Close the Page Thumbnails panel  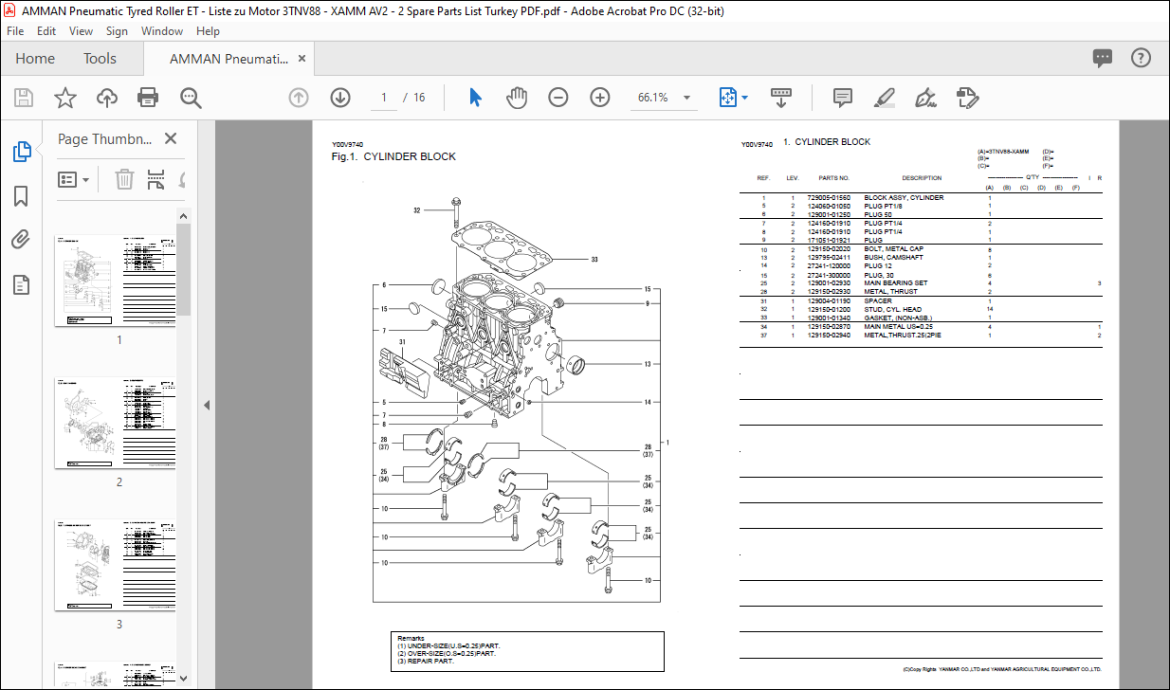click(171, 139)
